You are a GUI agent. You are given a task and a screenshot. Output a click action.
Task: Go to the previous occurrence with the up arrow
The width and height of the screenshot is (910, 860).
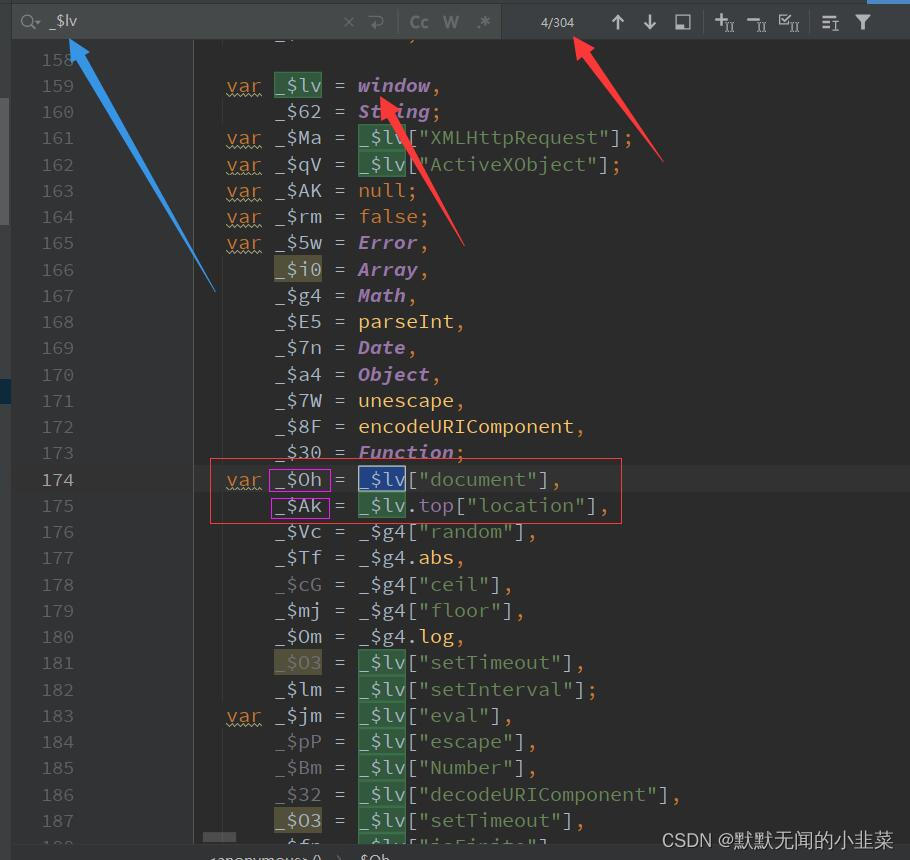click(618, 22)
